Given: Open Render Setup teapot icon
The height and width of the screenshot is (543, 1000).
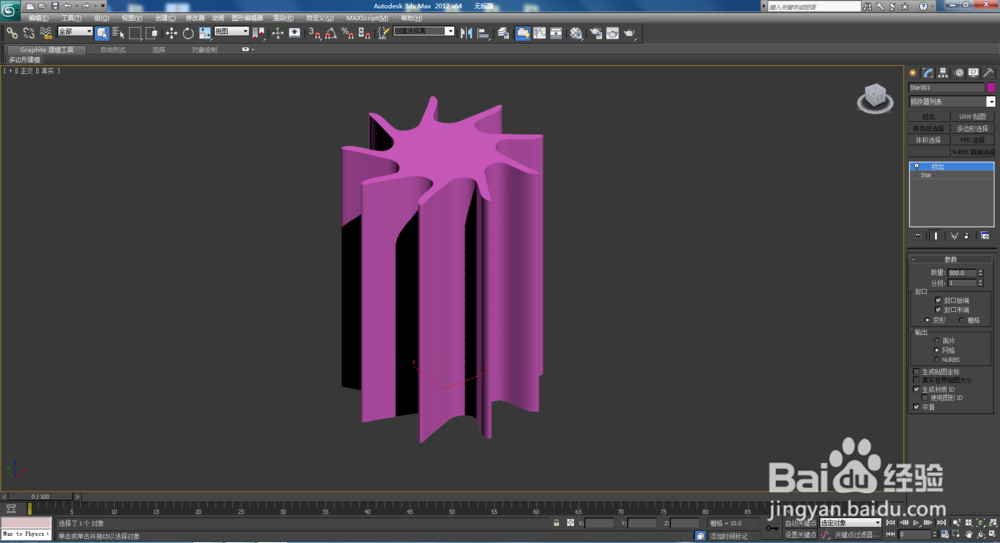Looking at the screenshot, I should (596, 33).
